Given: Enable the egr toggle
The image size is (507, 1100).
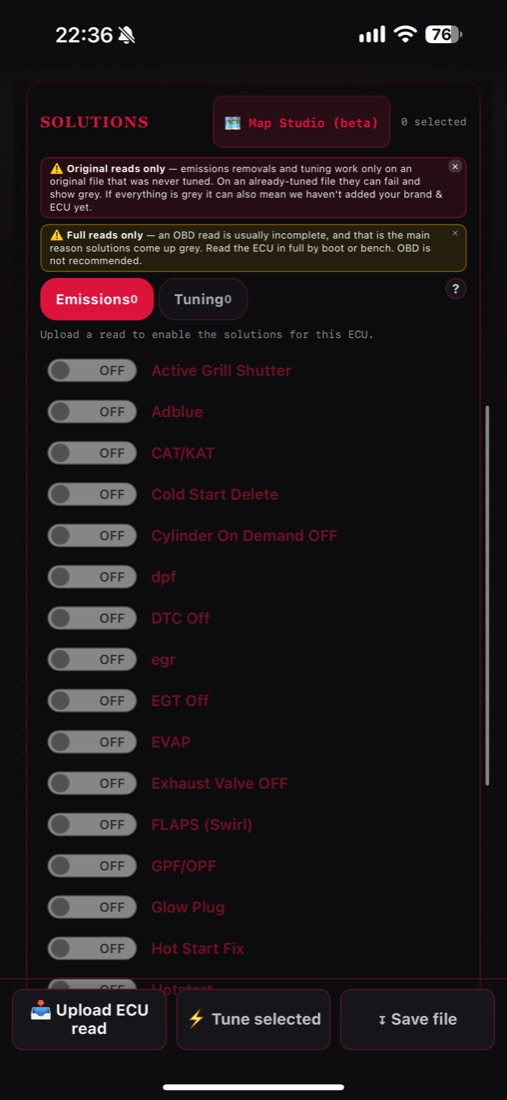Looking at the screenshot, I should [92, 659].
